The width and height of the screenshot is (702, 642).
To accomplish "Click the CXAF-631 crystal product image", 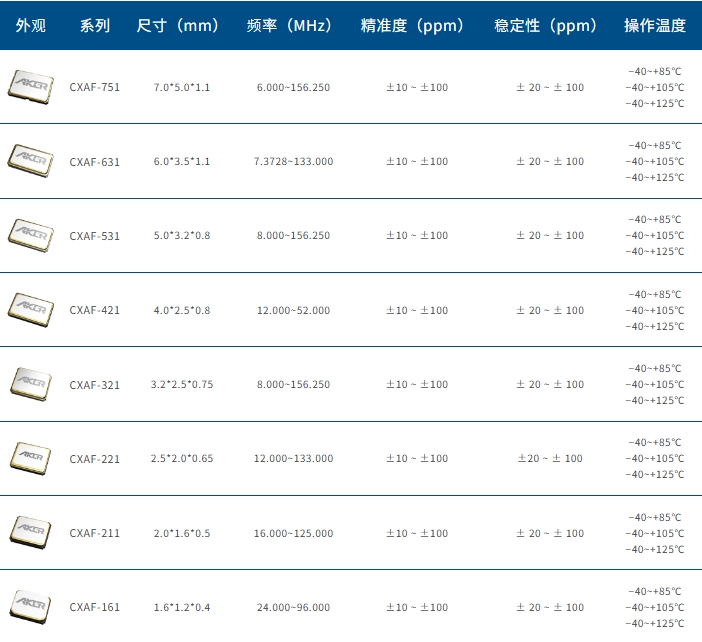I will (x=30, y=160).
